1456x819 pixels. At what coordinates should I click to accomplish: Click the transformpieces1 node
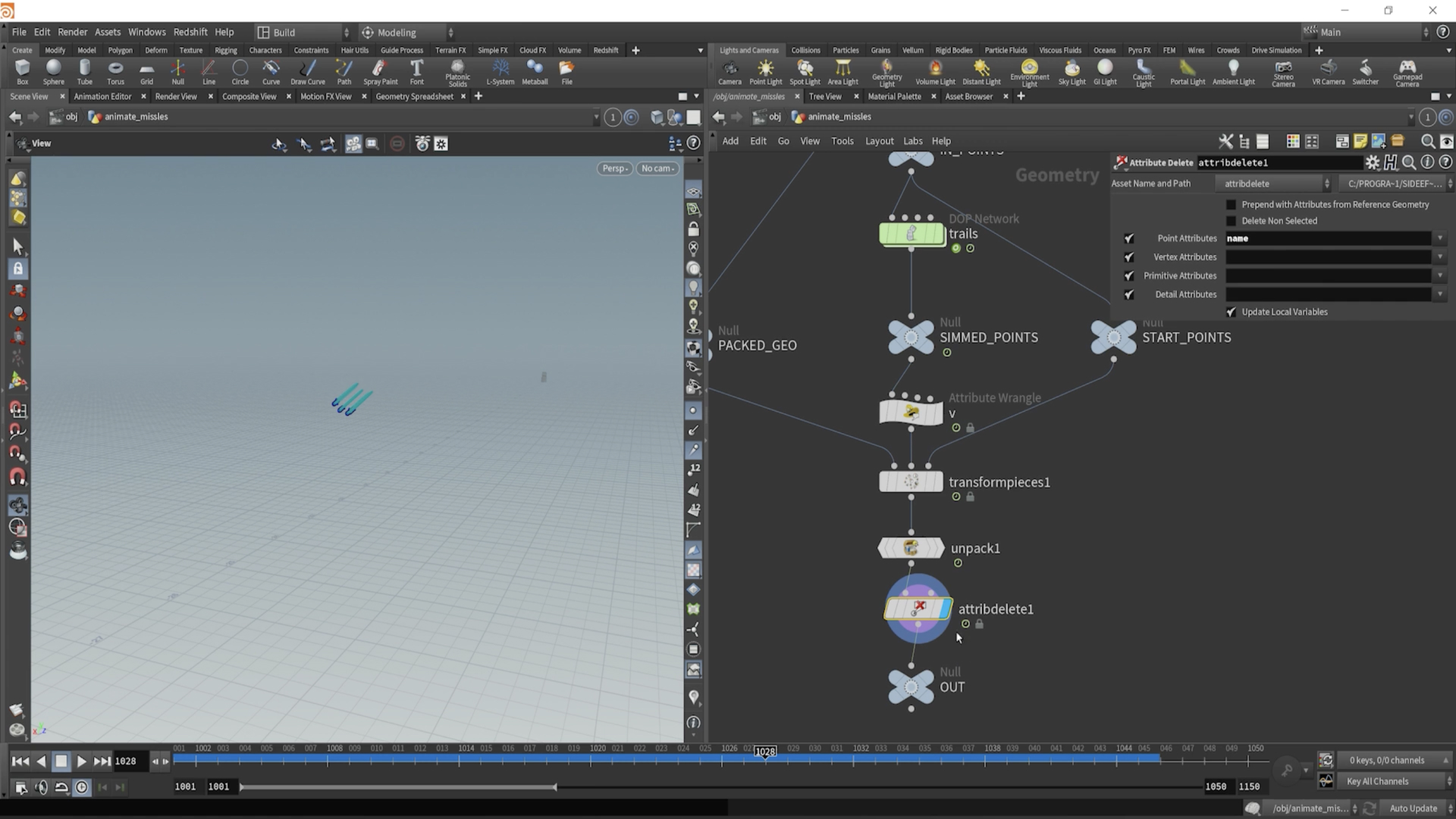(x=911, y=482)
